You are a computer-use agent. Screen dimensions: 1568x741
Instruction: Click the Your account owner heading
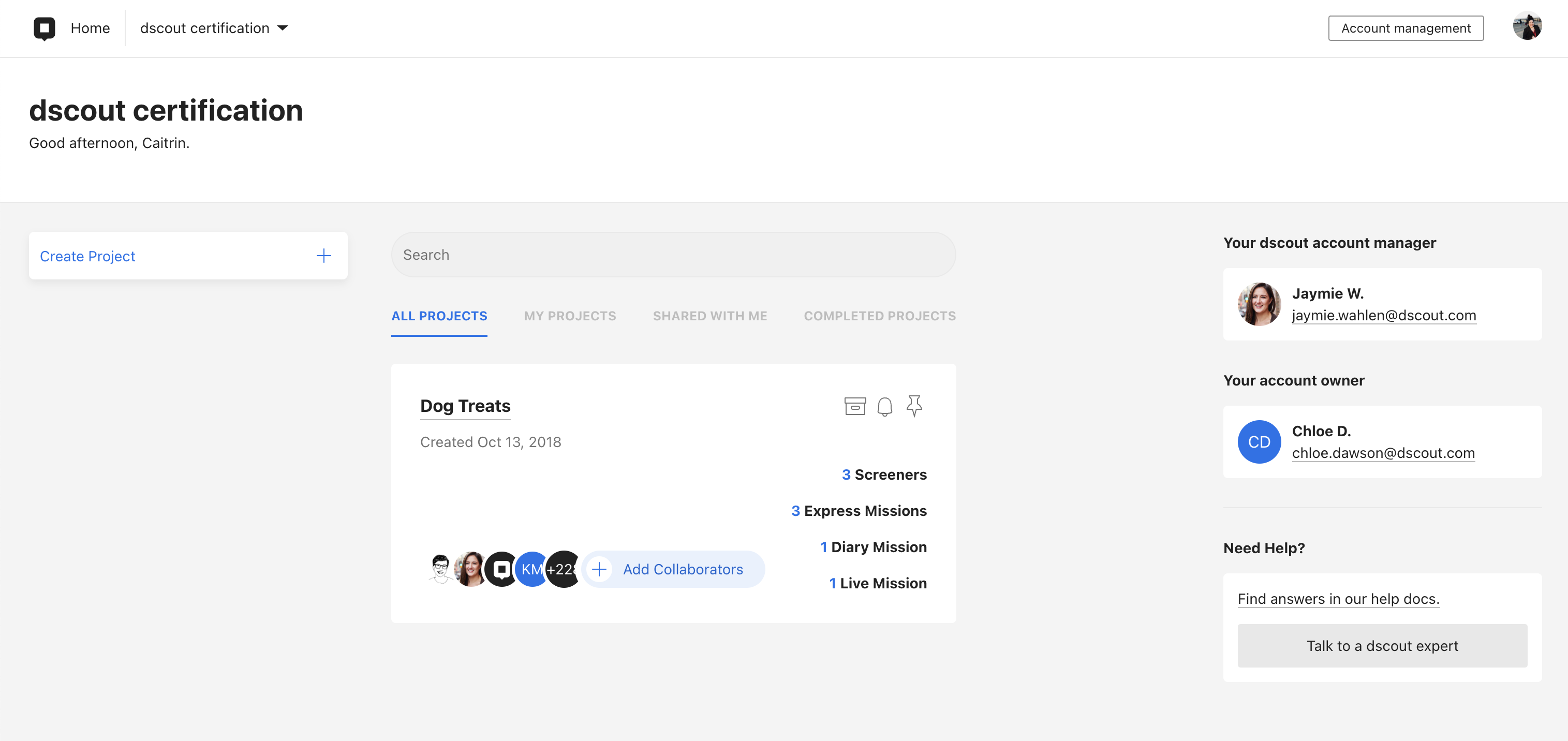pos(1294,380)
